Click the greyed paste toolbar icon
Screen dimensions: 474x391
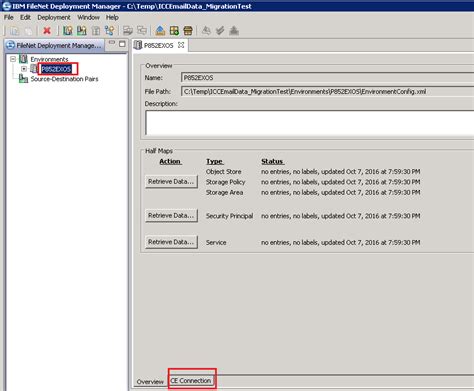click(x=29, y=31)
